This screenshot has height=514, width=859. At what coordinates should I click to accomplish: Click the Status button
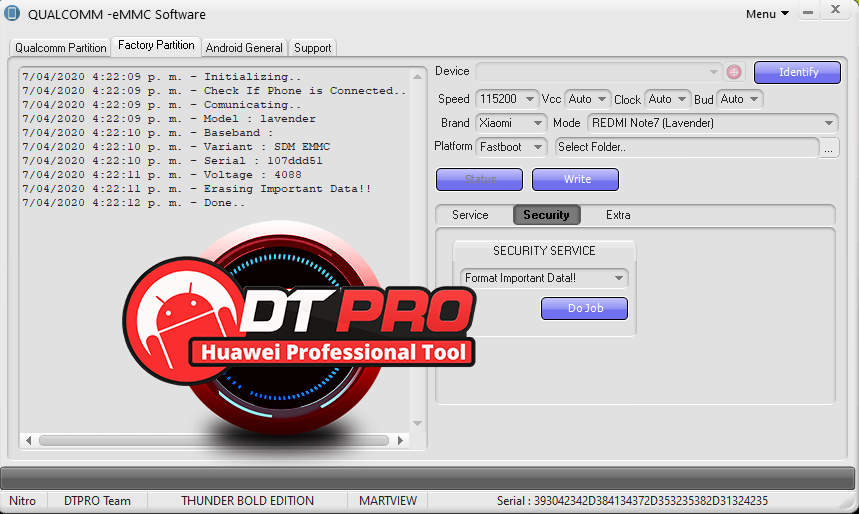pyautogui.click(x=479, y=179)
